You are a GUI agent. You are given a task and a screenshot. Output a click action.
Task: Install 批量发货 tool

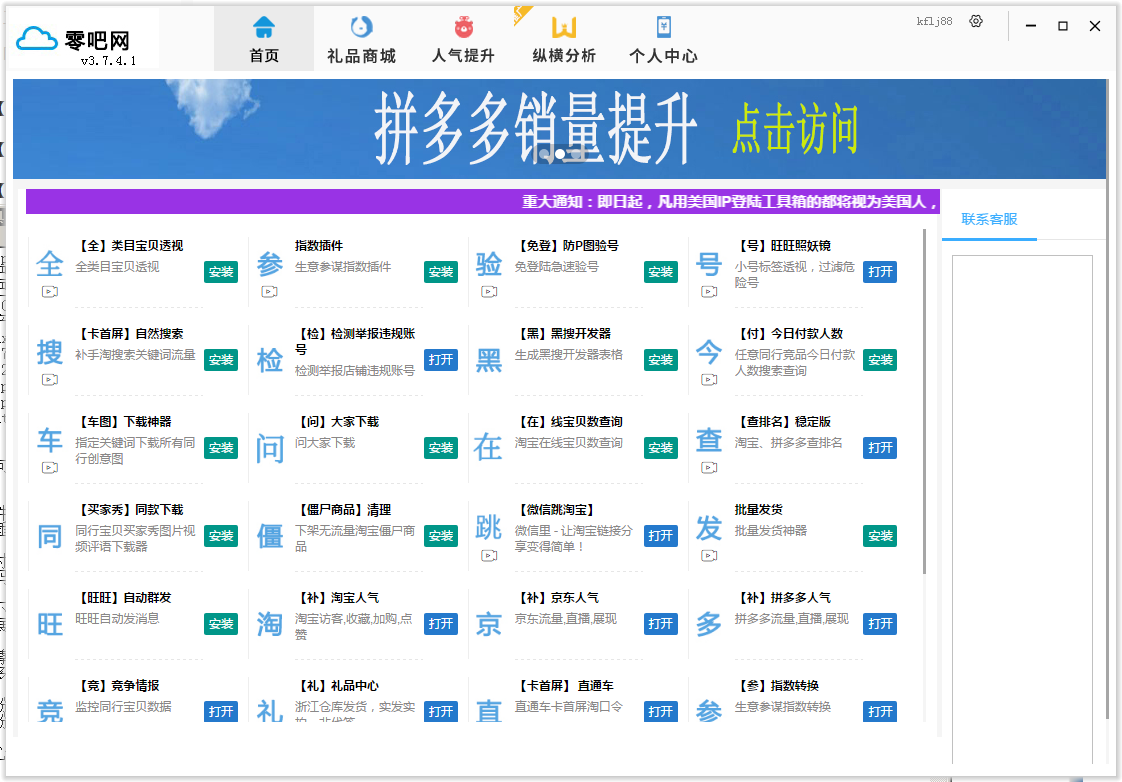(880, 536)
